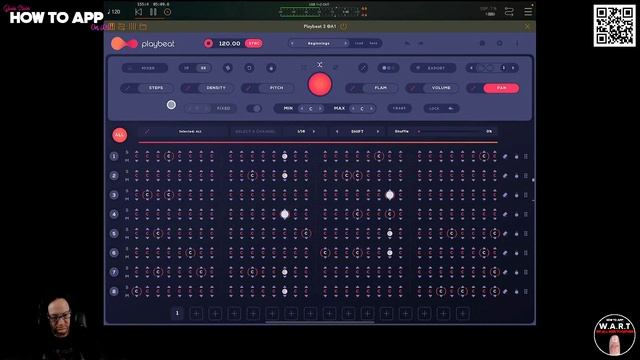Screen dimensions: 640x360
Task: Click the host rewind-to-start transport icon
Action: coord(138,12)
